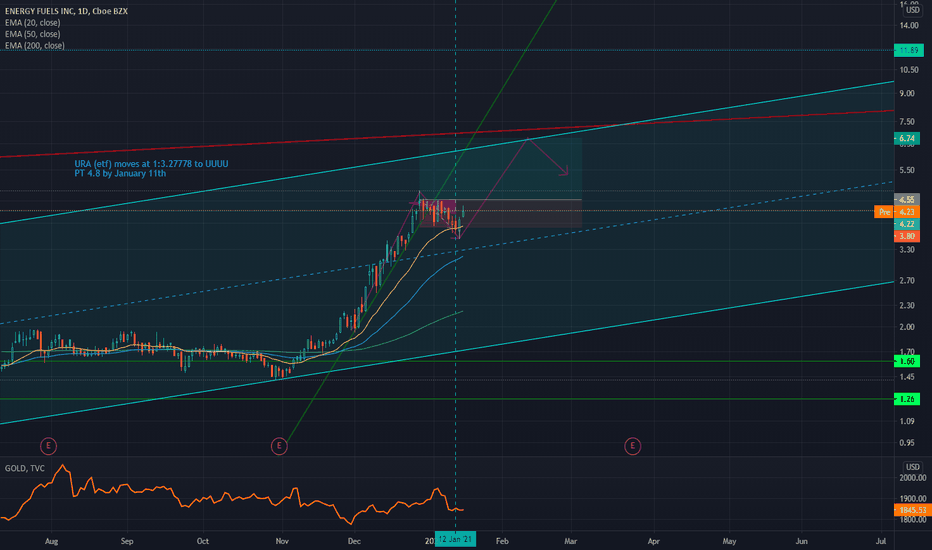Click the 9.00 value on the price axis
This screenshot has width=932, height=550.
[x=907, y=93]
